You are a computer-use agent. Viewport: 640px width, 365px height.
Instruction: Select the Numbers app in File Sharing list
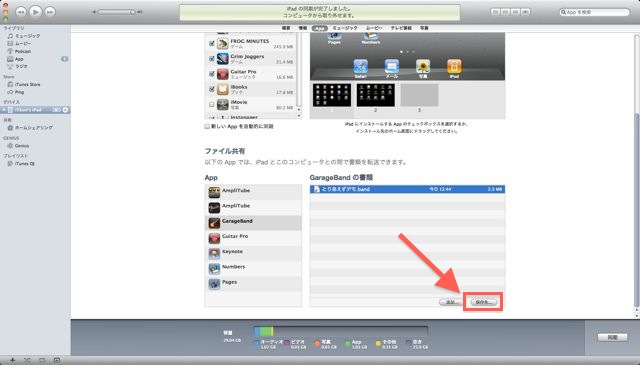253,269
